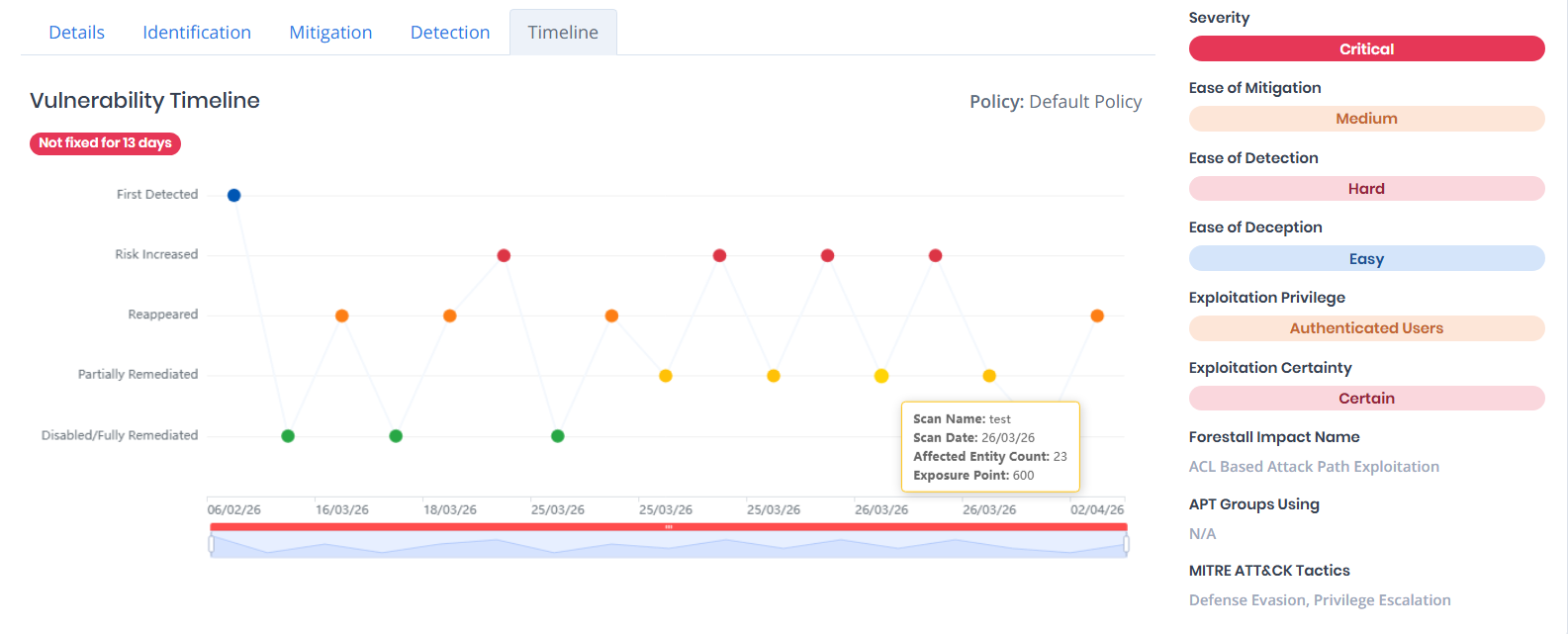Click the red range bar grip
The image size is (1568, 634).
pyautogui.click(x=669, y=527)
